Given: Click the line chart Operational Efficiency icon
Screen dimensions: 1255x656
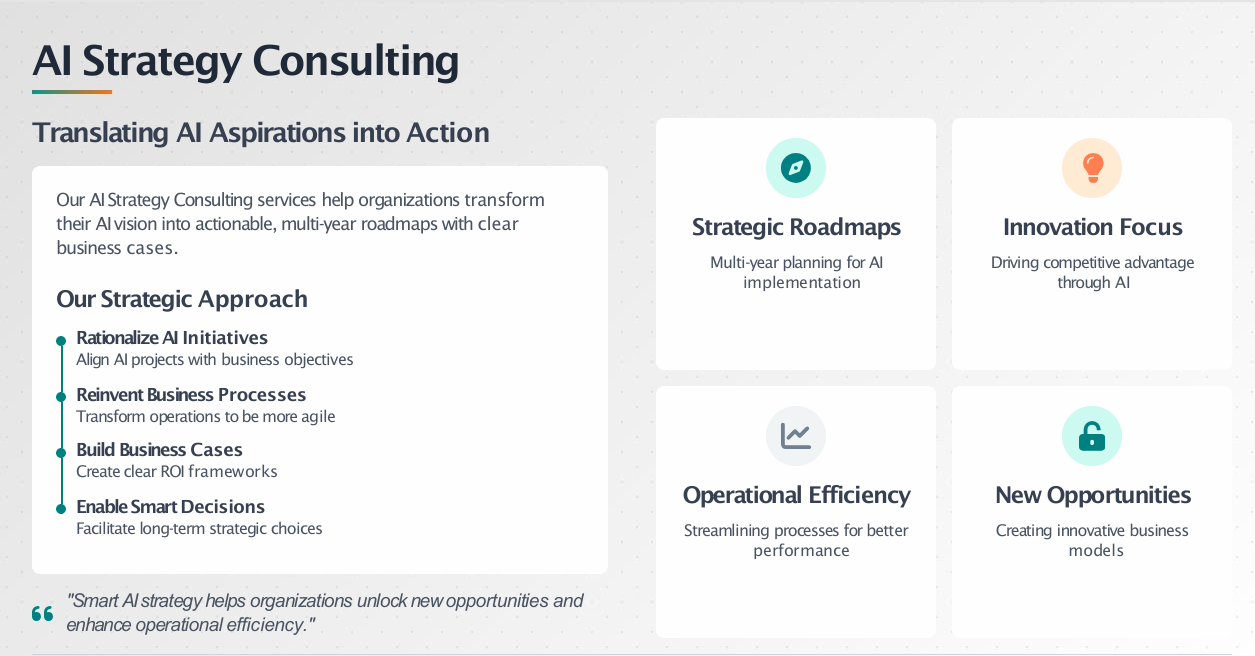Looking at the screenshot, I should [796, 436].
